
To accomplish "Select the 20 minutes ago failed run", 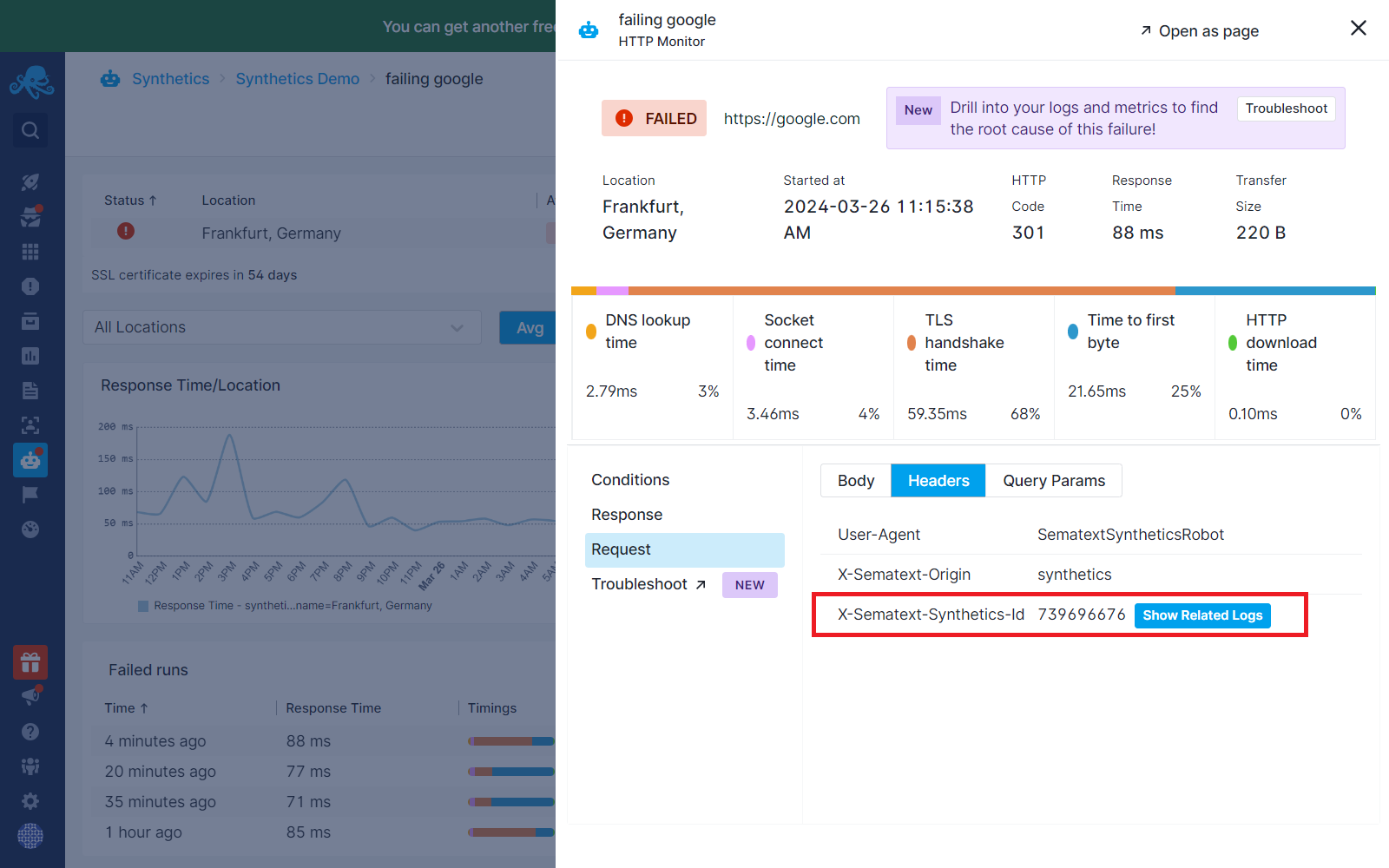I will (x=323, y=772).
